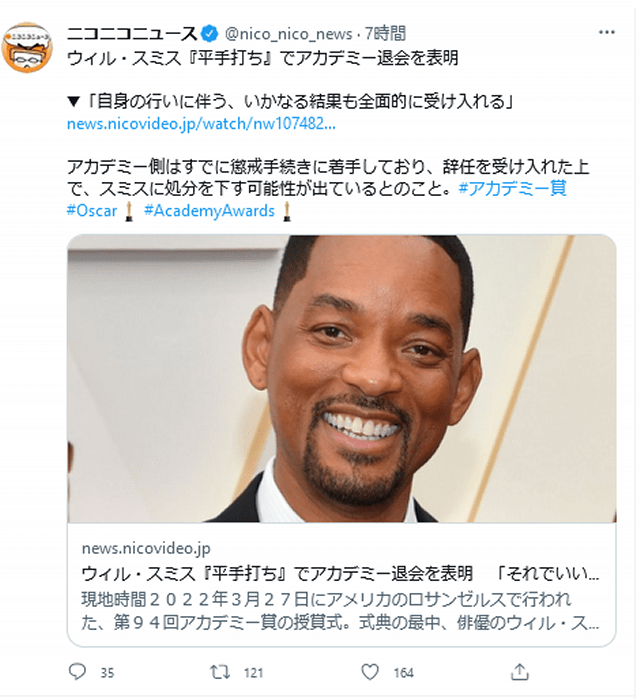The height and width of the screenshot is (699, 640).
Task: Click the verified badge beside ニコニコニュース
Action: pyautogui.click(x=209, y=33)
